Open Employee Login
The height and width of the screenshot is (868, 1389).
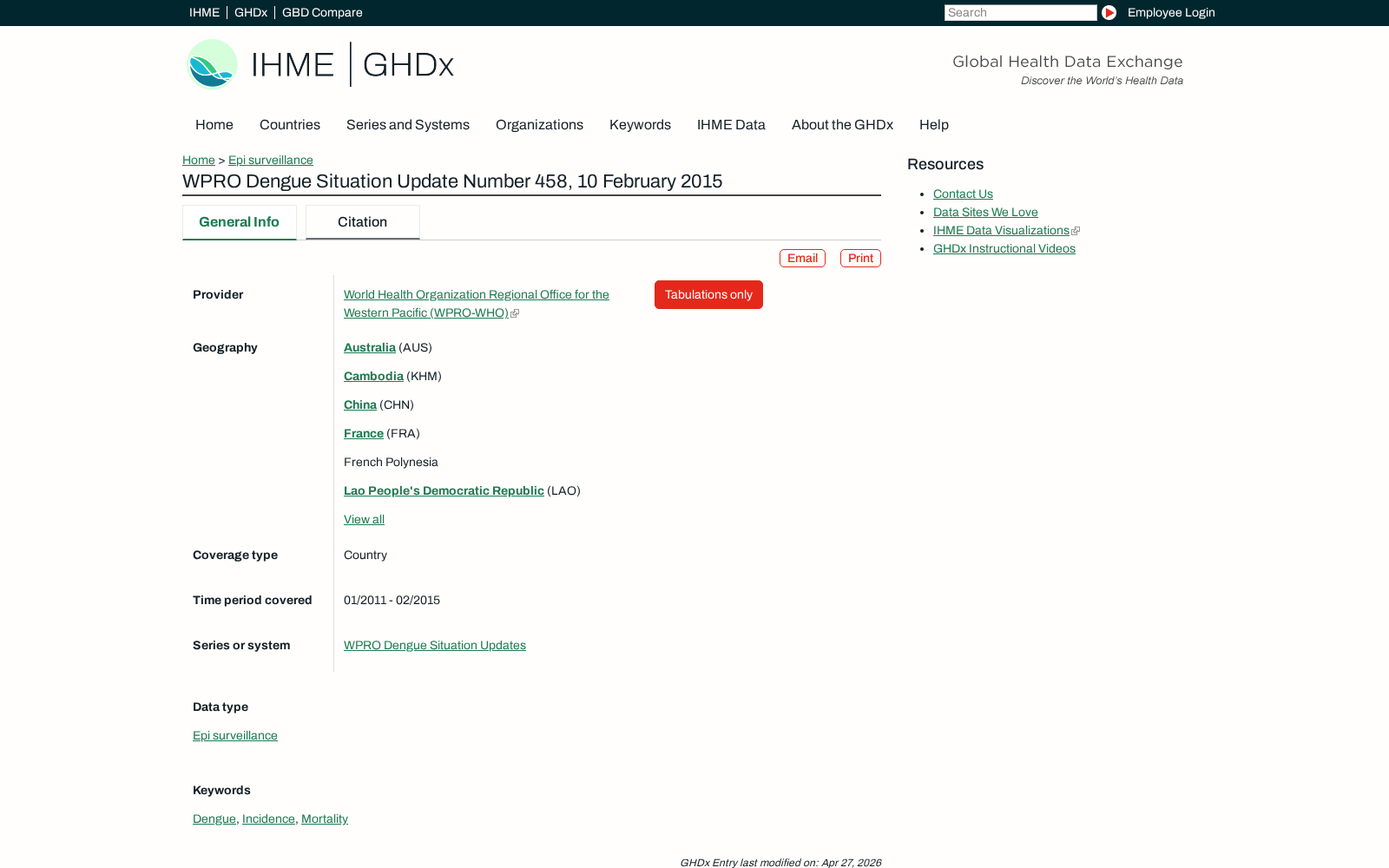tap(1171, 12)
